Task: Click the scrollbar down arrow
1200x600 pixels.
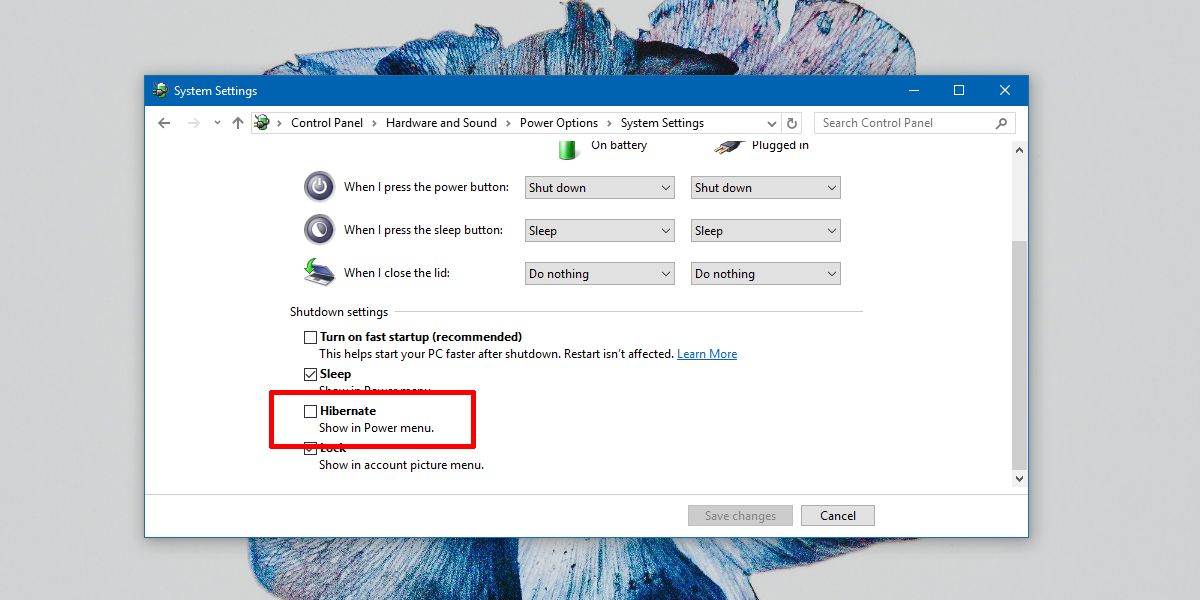Action: (1019, 479)
